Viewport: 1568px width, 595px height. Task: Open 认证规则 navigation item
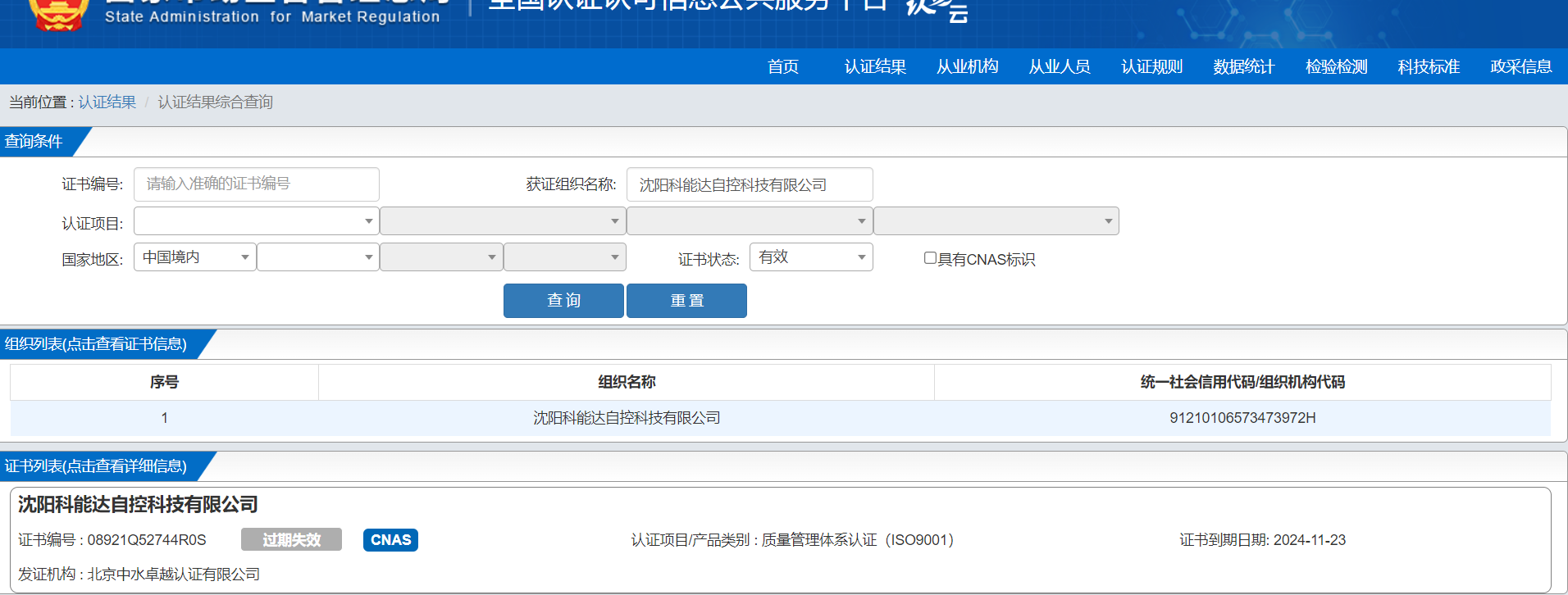pos(1151,66)
